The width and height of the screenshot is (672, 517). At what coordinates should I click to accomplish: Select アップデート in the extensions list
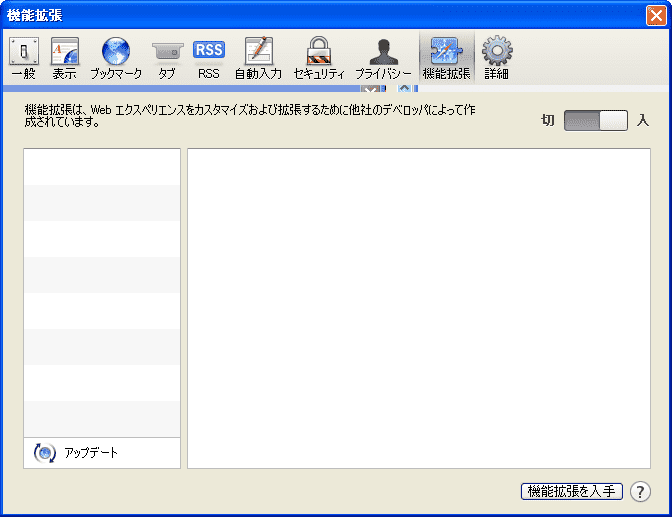click(102, 453)
